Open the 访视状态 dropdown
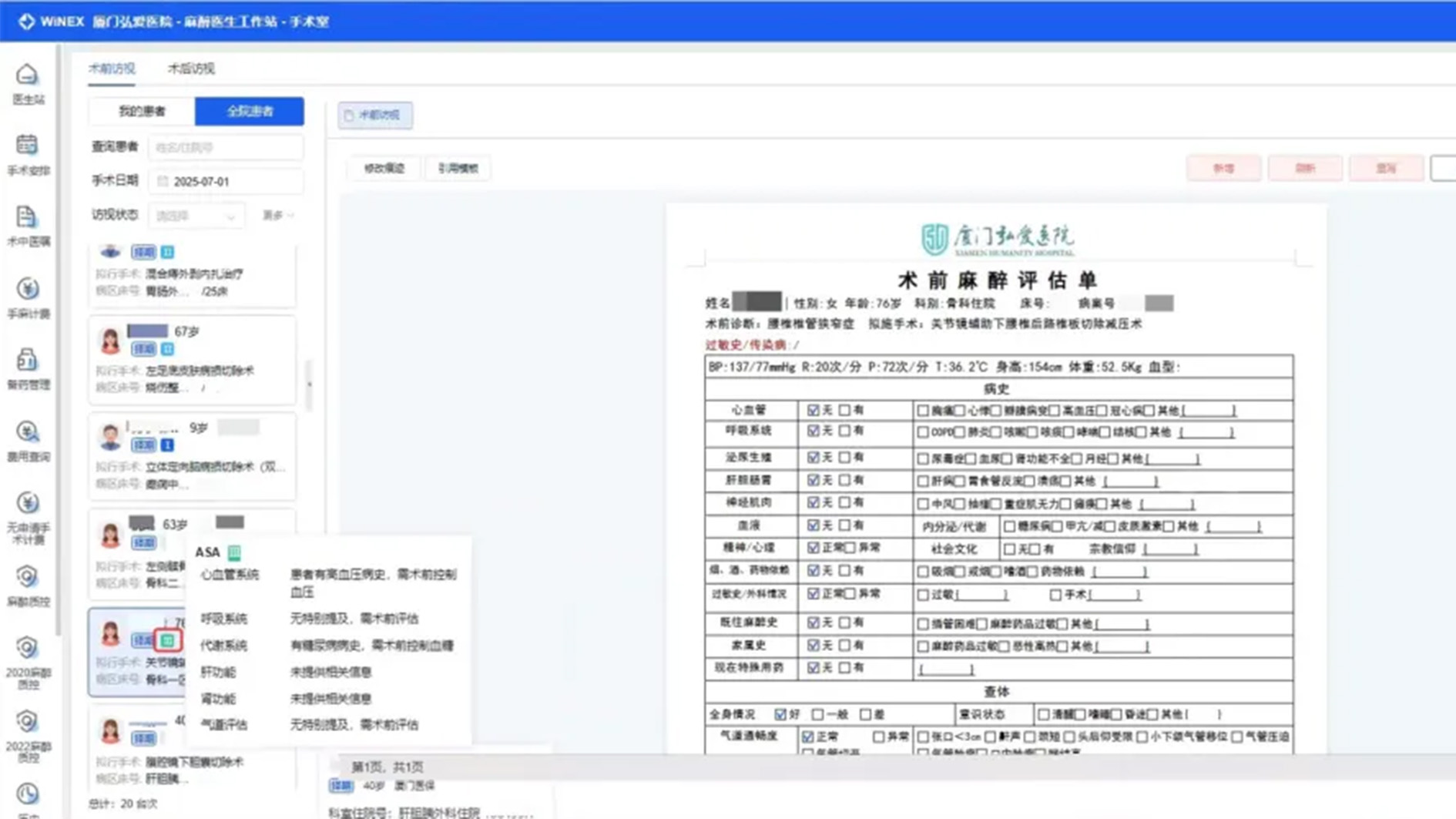Screen dimensions: 1456x819 (x=196, y=216)
